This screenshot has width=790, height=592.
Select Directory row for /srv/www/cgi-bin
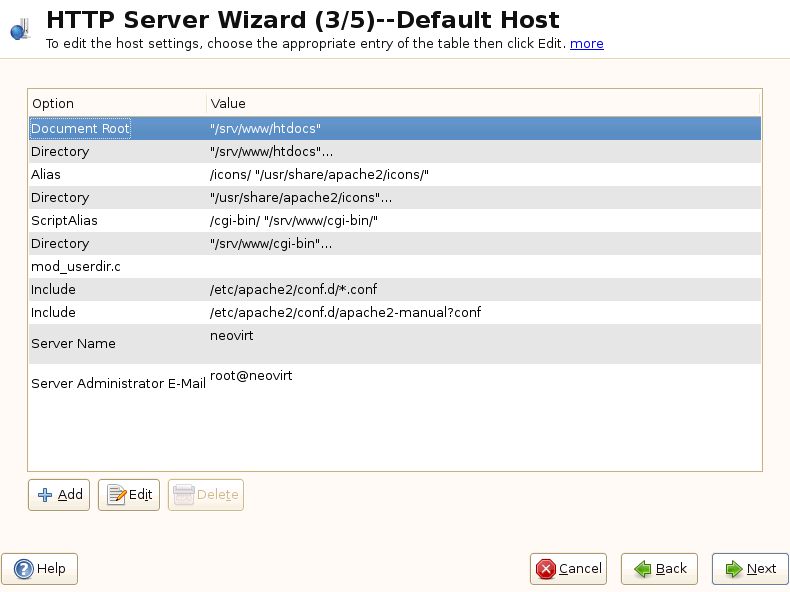(394, 244)
